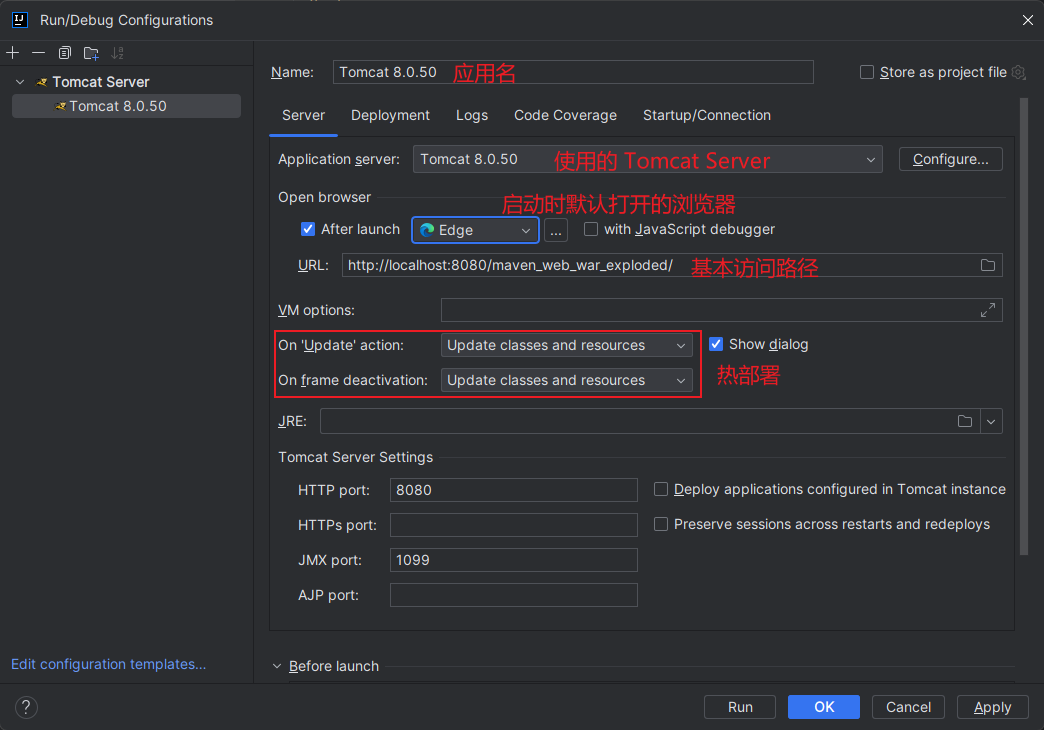1044x730 pixels.
Task: Click the vertical scrollbar on the right
Action: click(1023, 326)
